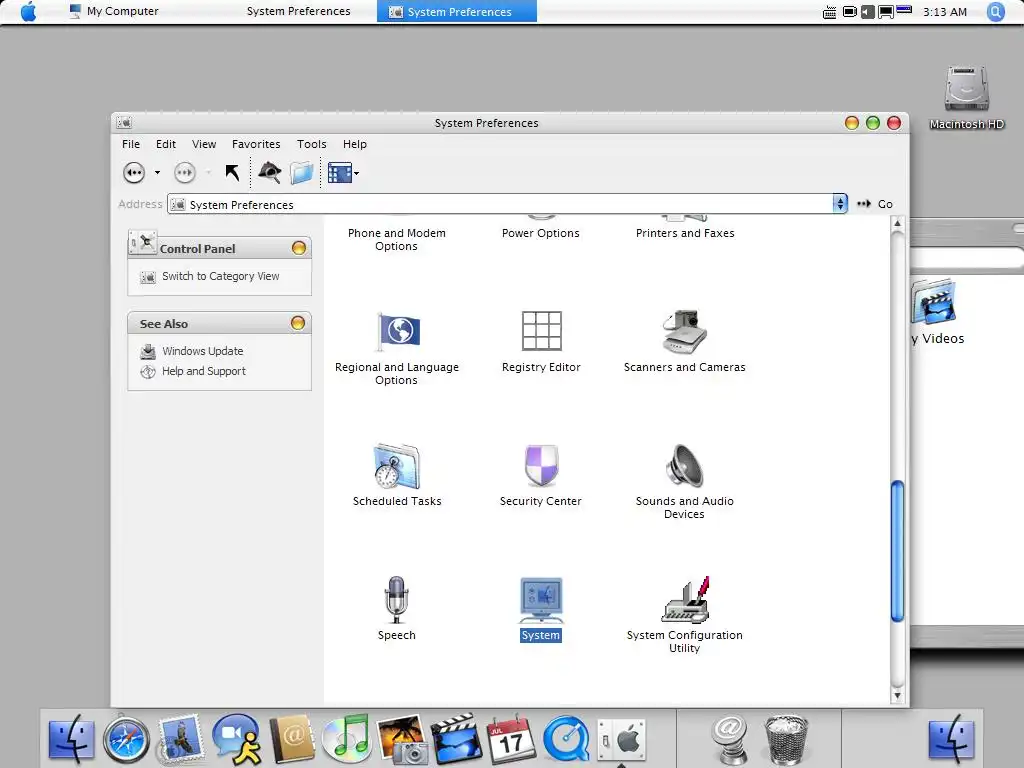Click the Apple logo menu
Image resolution: width=1024 pixels, height=768 pixels.
(28, 11)
